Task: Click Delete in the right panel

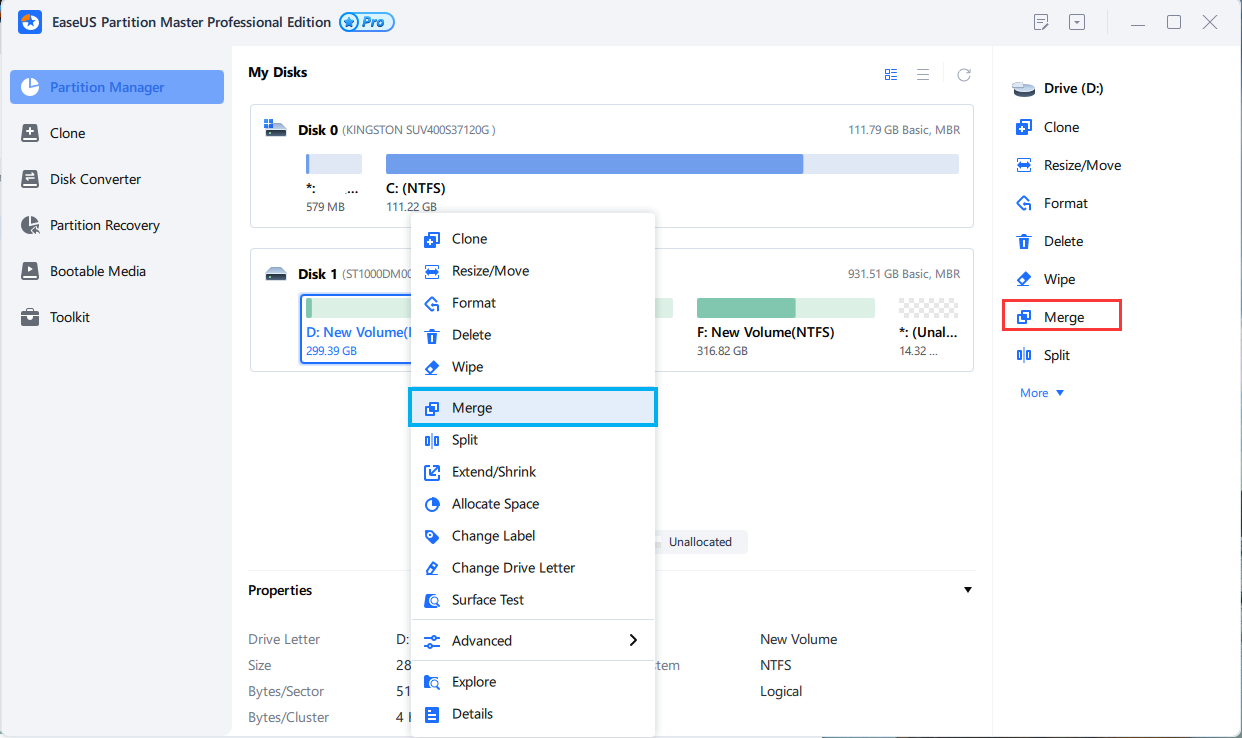Action: 1062,241
